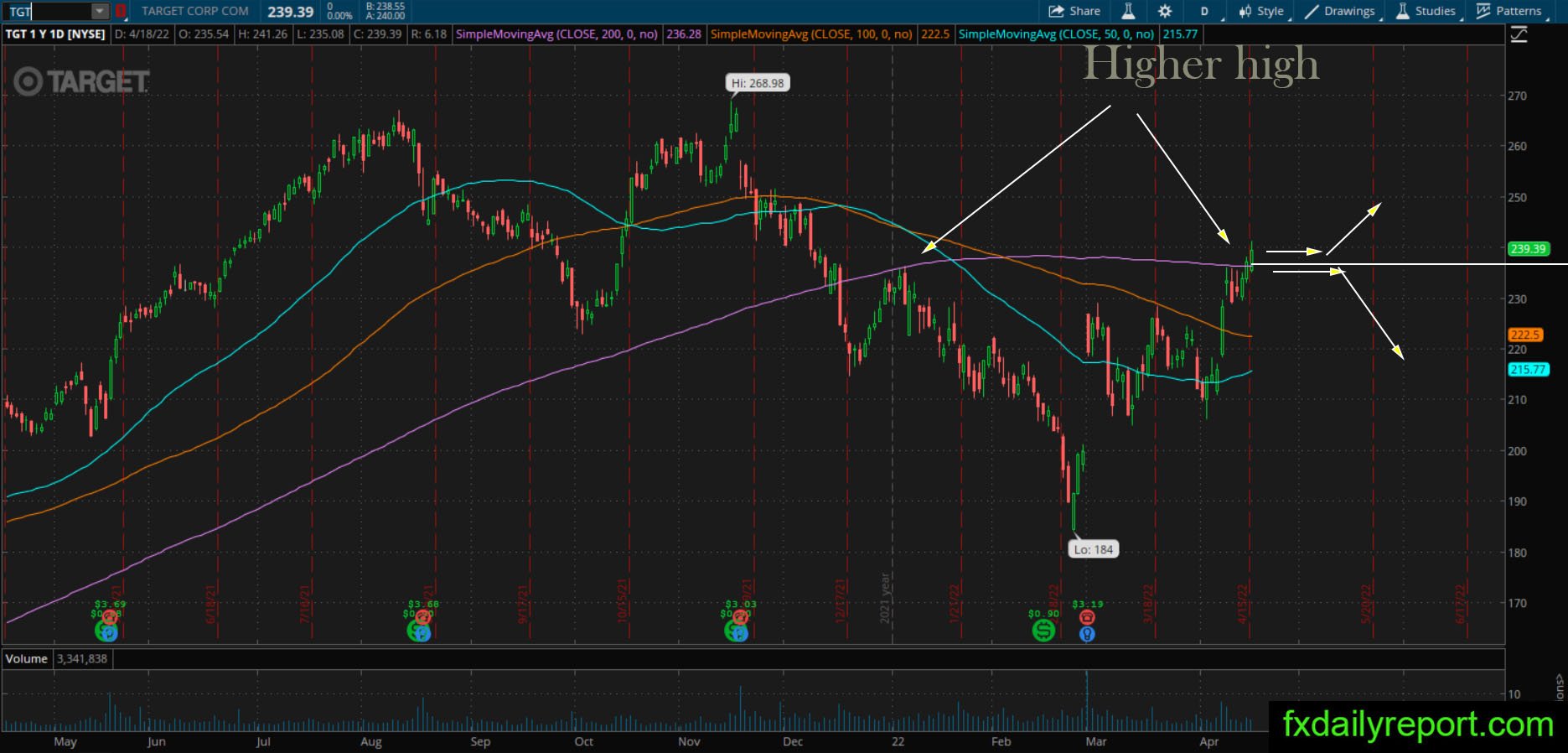Click the B: 238.55 bid quote

coord(386,7)
